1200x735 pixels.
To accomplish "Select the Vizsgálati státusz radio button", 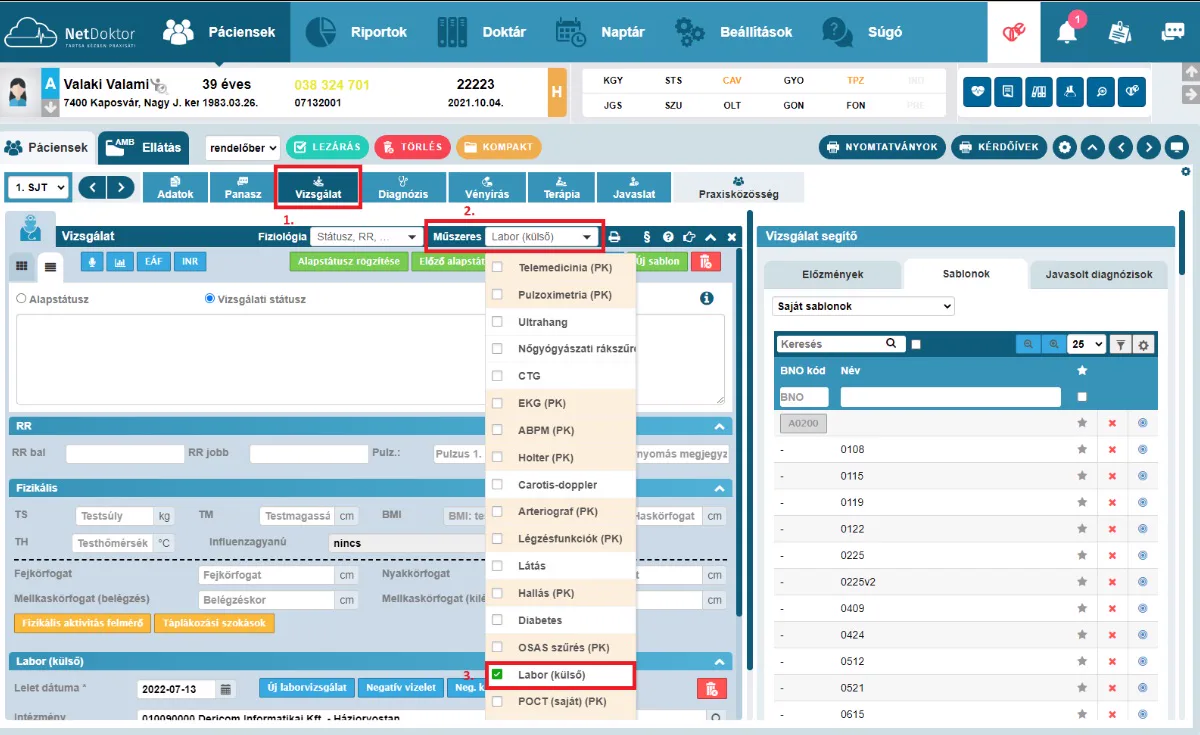I will (x=210, y=298).
